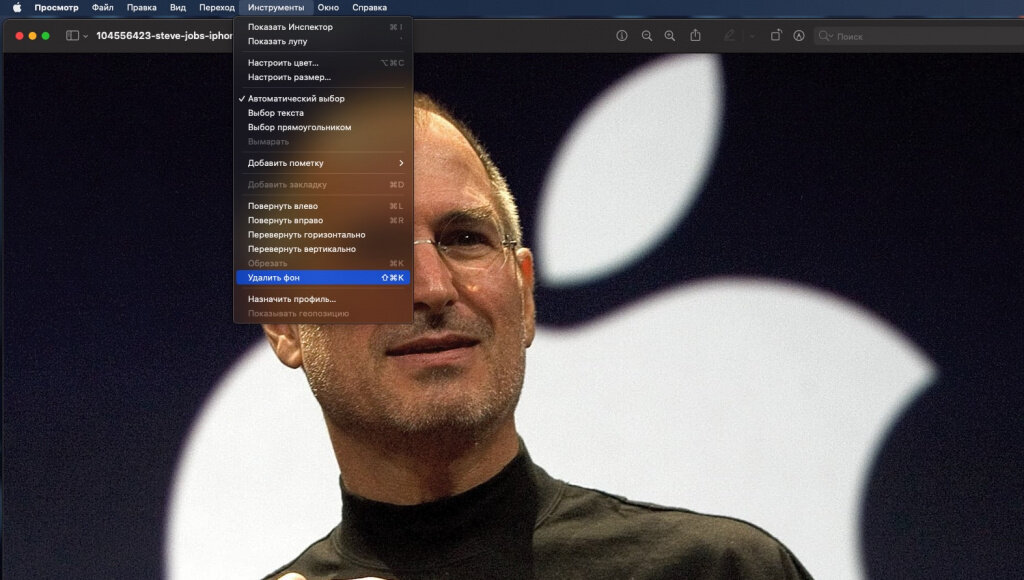Image resolution: width=1024 pixels, height=580 pixels.
Task: Open the Apple menu
Action: pyautogui.click(x=17, y=8)
